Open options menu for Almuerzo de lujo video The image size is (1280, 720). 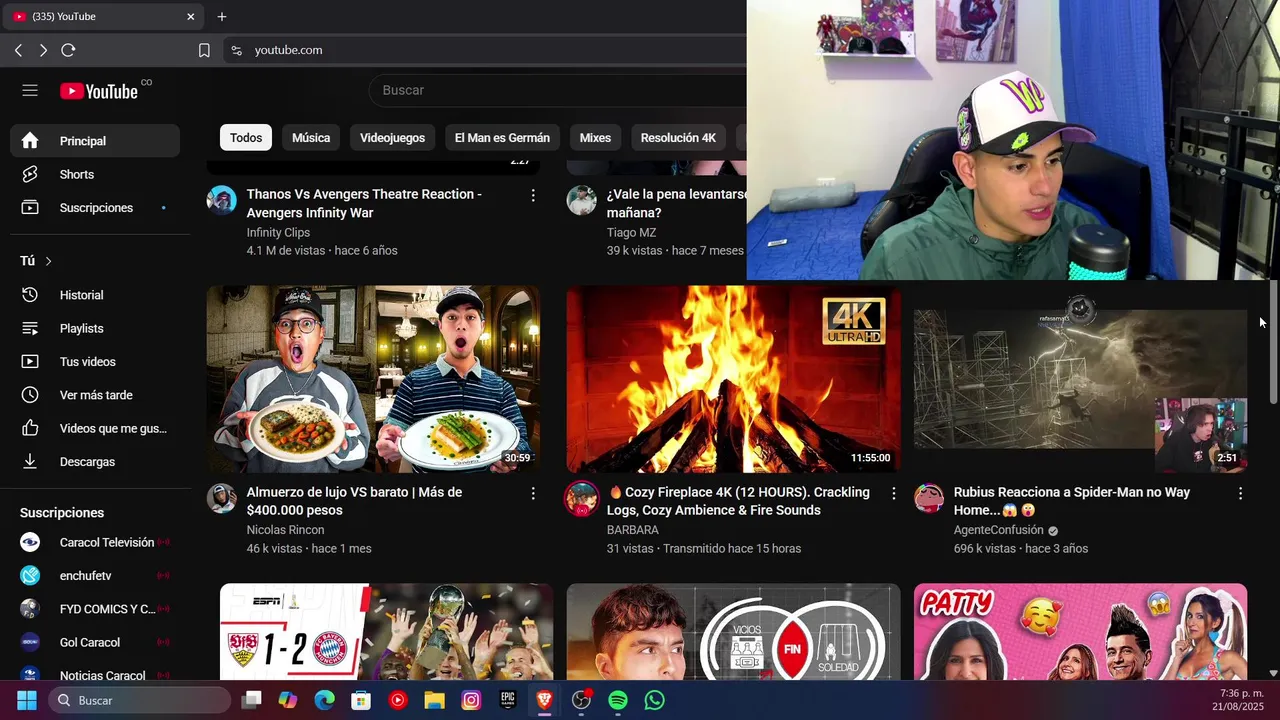tap(533, 493)
